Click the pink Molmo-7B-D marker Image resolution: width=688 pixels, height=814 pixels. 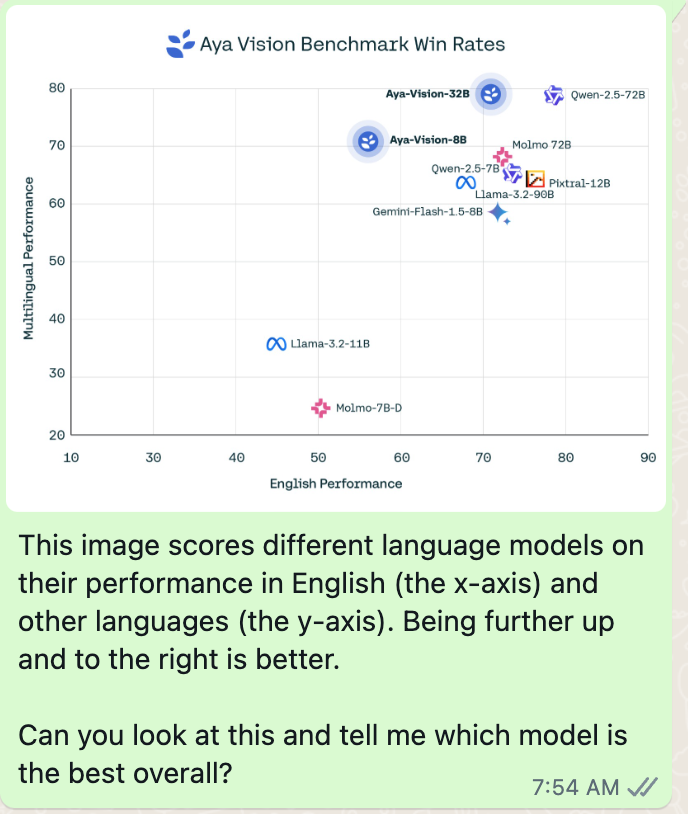click(x=319, y=408)
